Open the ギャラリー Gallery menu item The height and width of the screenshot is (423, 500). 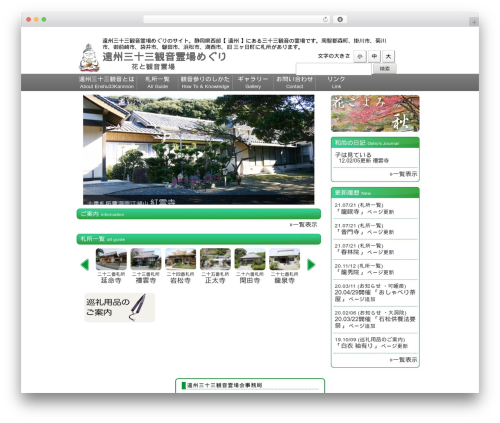[x=253, y=82]
